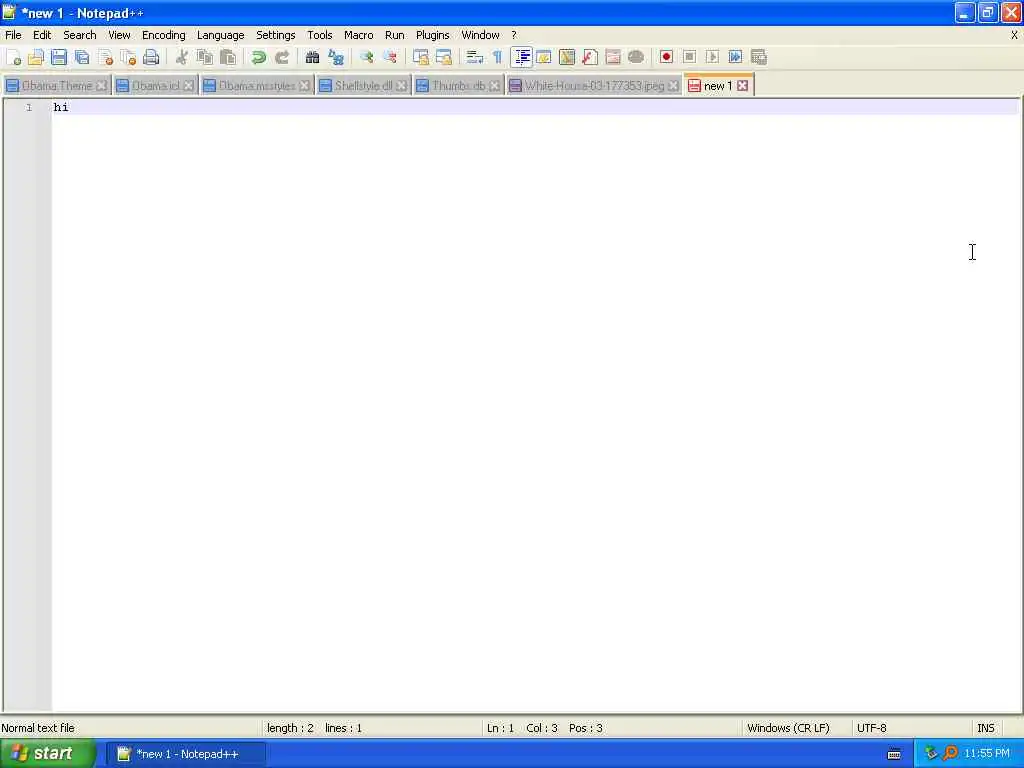Toggle file monitoring eye icon
Image resolution: width=1024 pixels, height=768 pixels.
point(635,57)
